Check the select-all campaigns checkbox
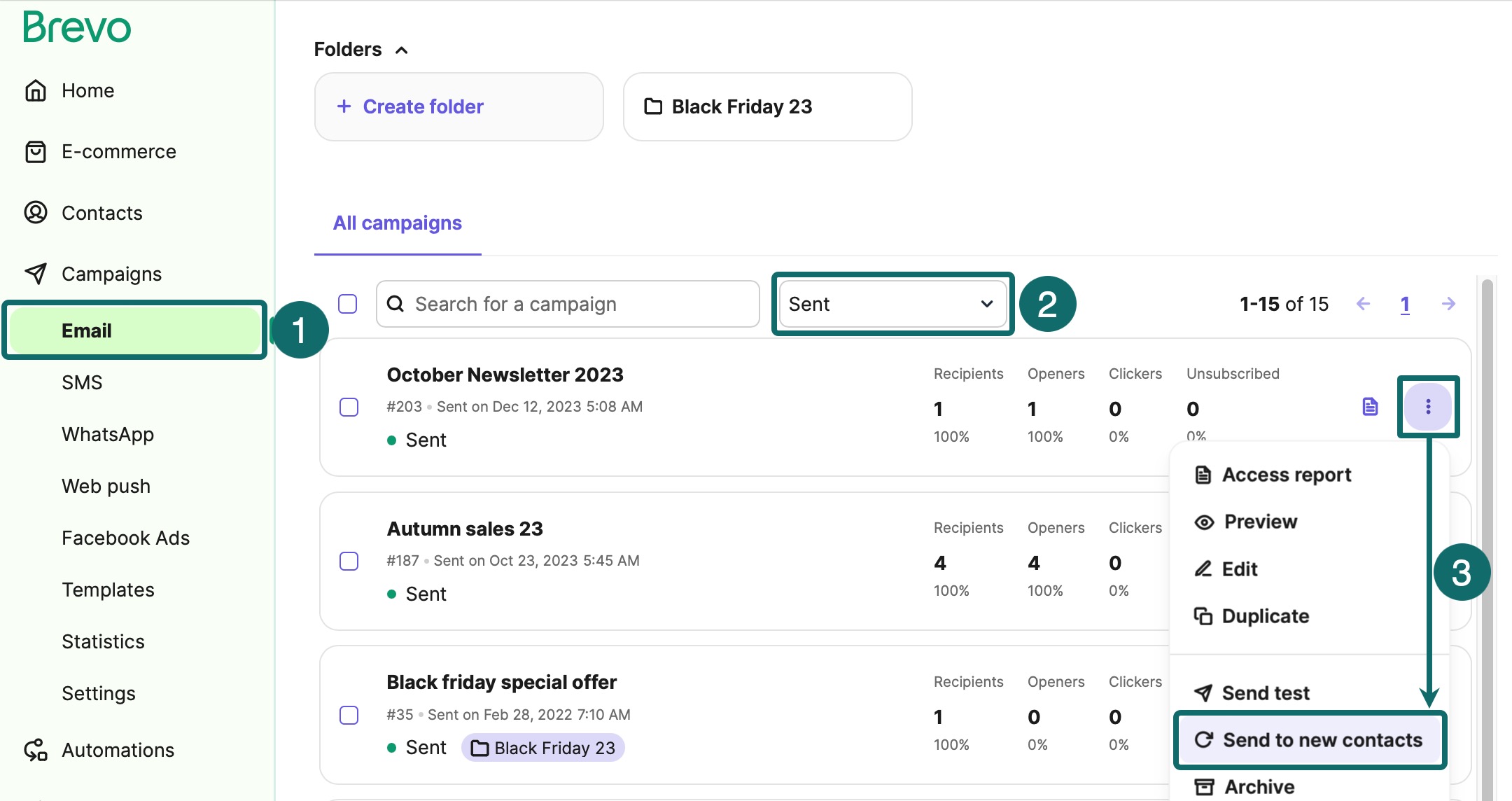 348,304
